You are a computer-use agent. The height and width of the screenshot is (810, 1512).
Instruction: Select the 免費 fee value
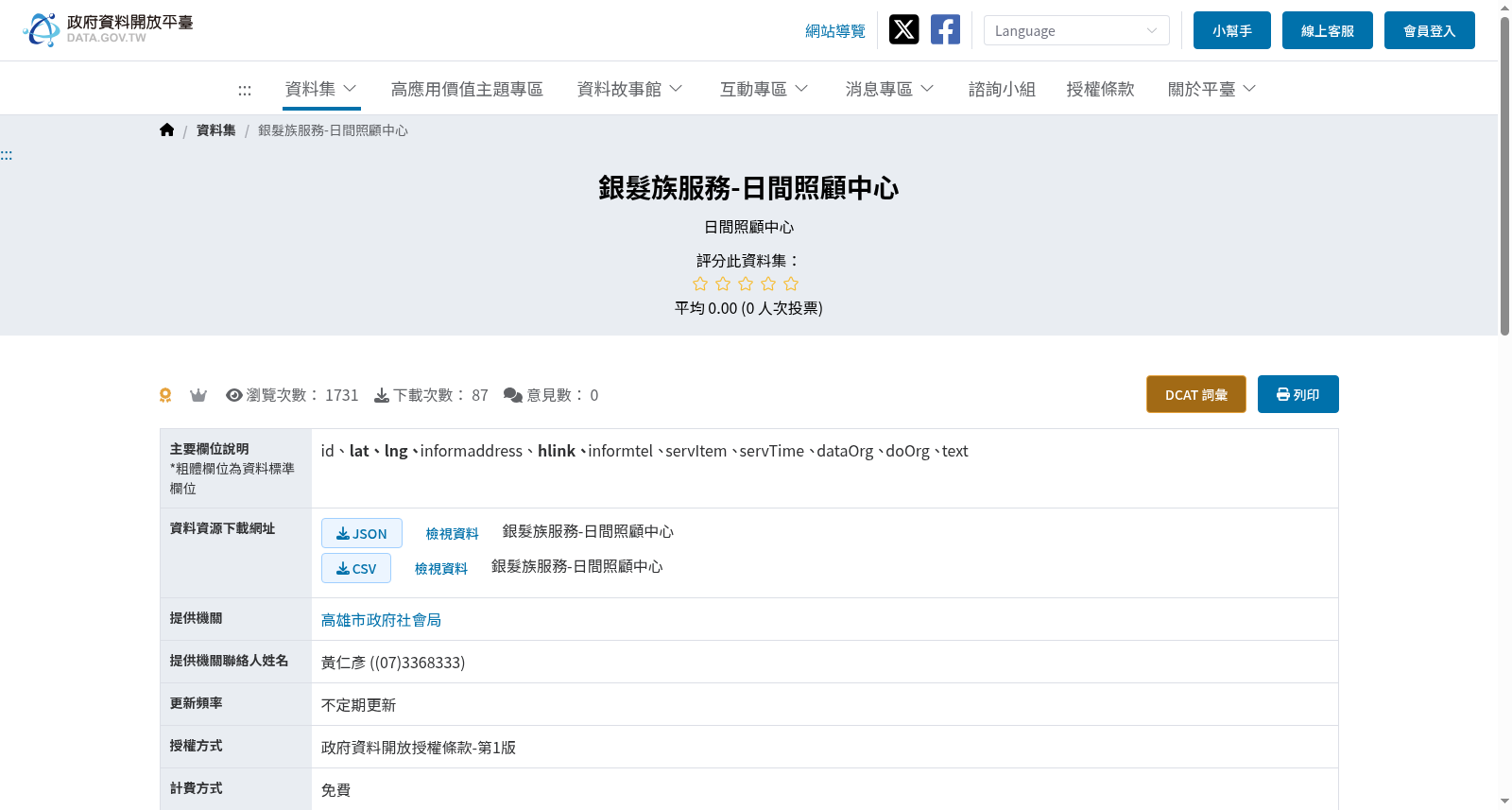pos(335,790)
